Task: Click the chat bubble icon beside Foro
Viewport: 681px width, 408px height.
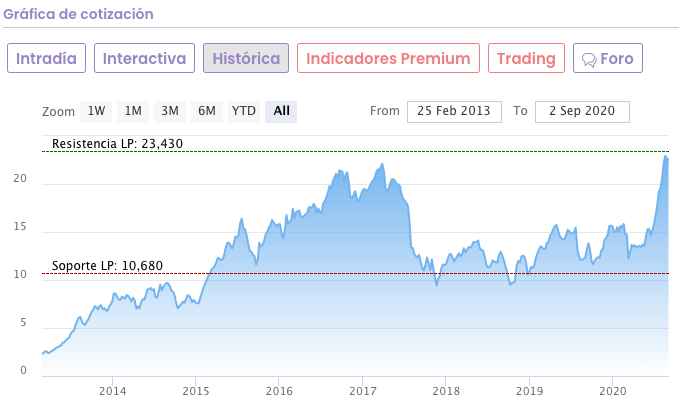Action: [589, 59]
